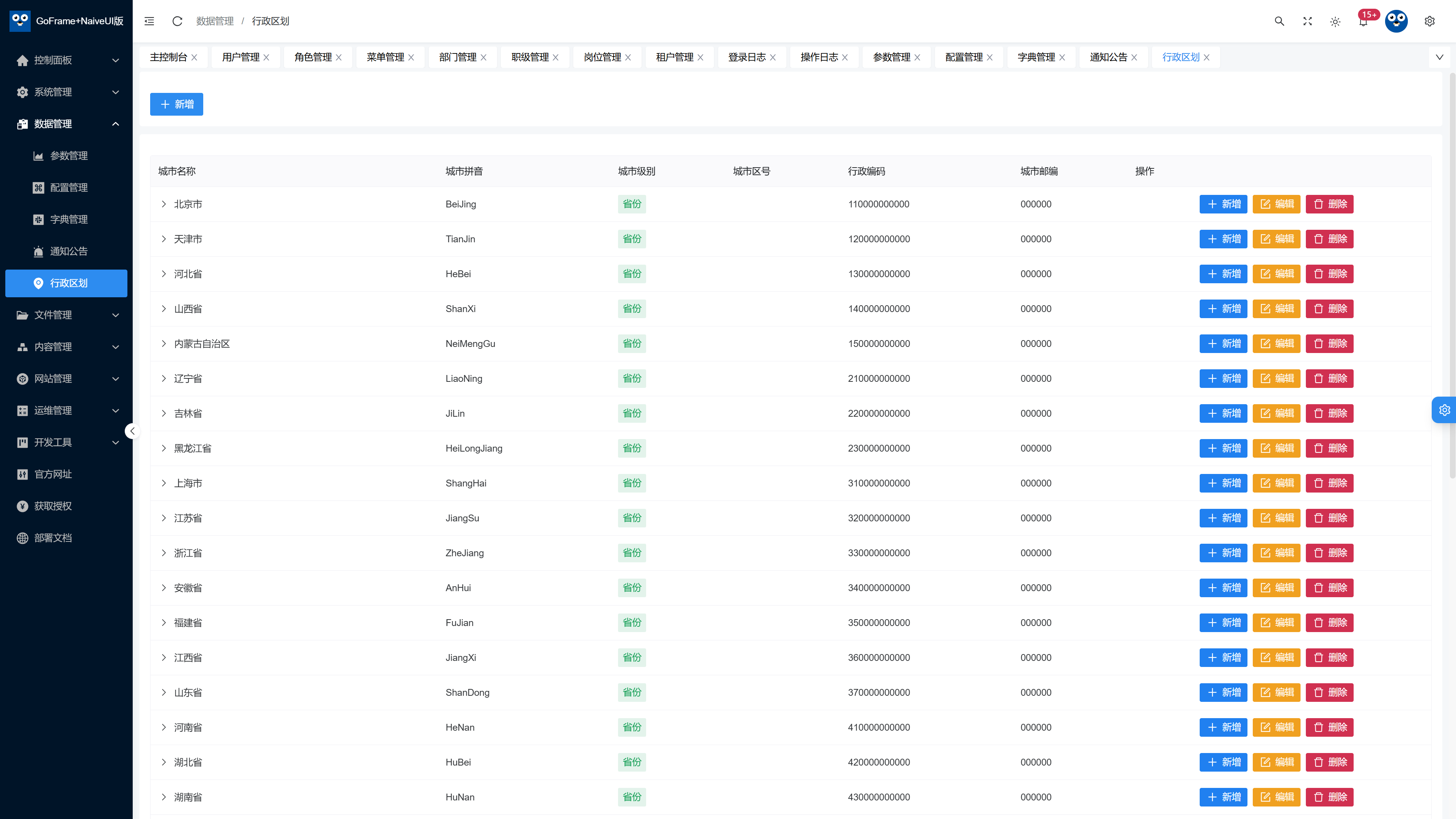Viewport: 1456px width, 819px height.
Task: Collapse sidebar with round arrow handle
Action: tap(132, 431)
